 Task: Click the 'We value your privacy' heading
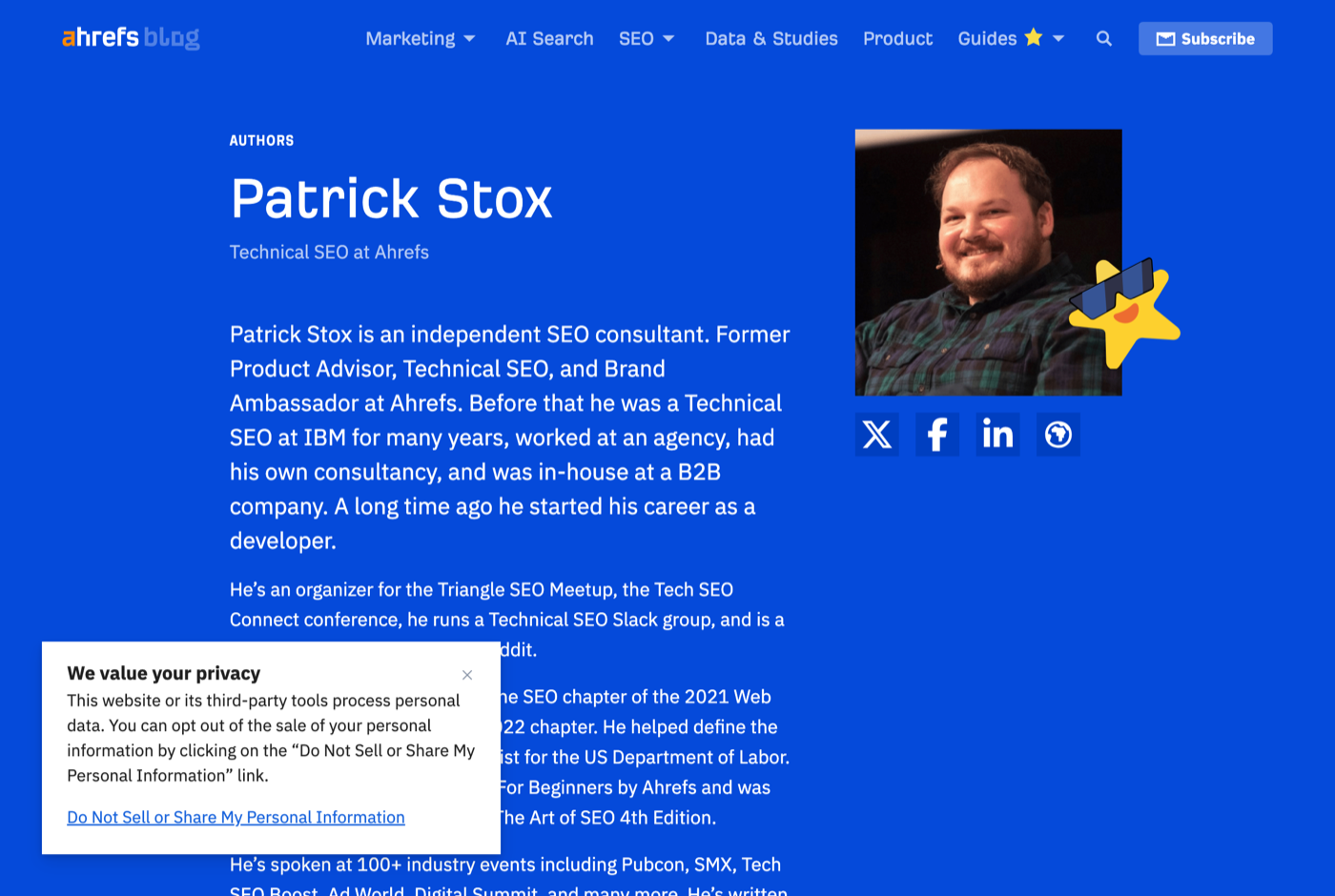163,673
